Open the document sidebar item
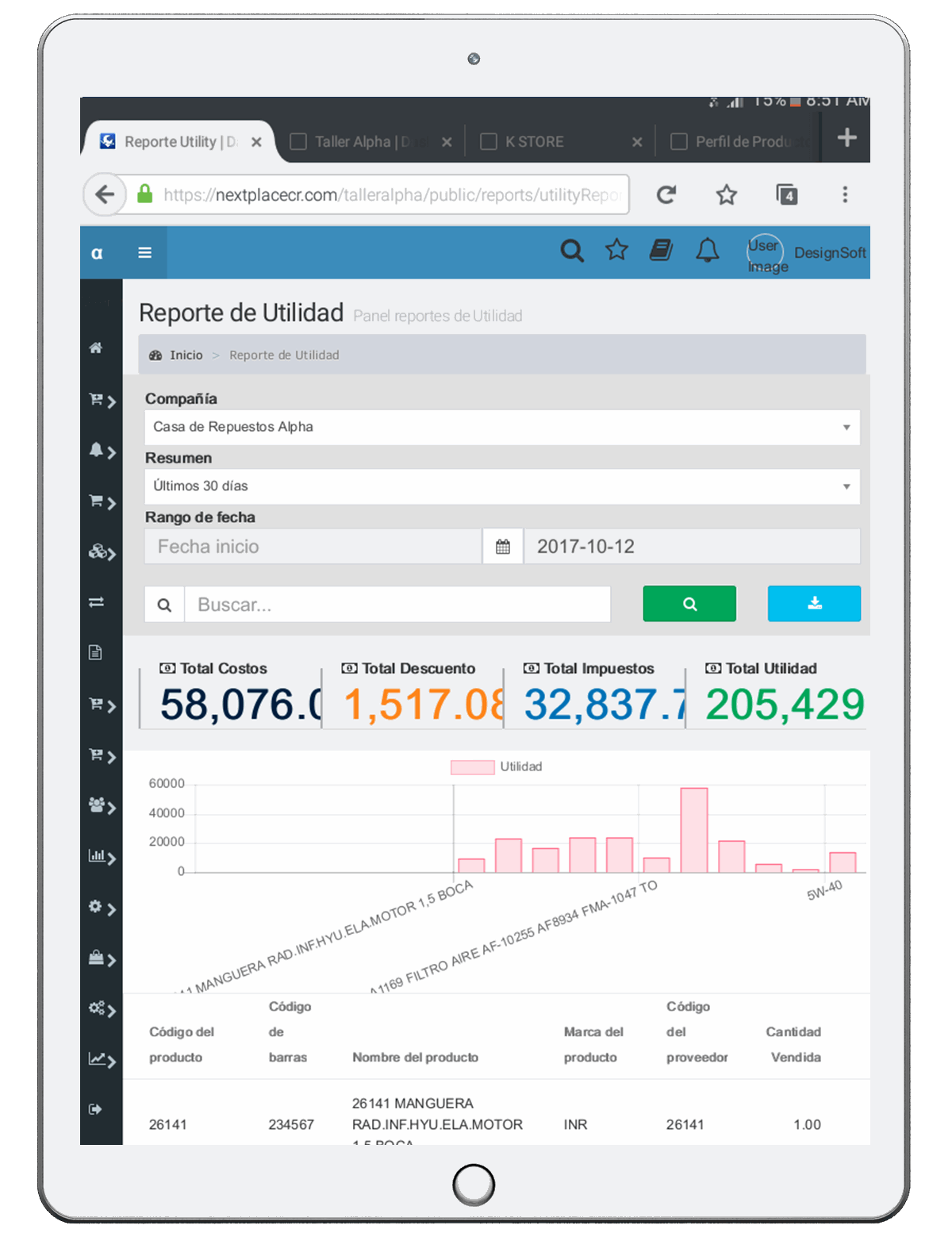The height and width of the screenshot is (1256, 952). (95, 652)
